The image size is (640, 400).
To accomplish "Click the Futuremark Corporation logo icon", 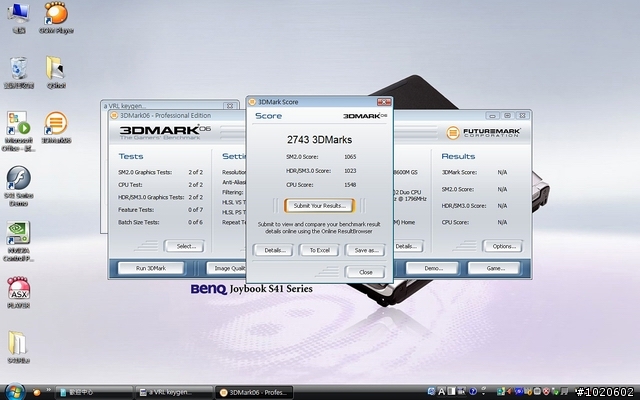I will pos(453,133).
